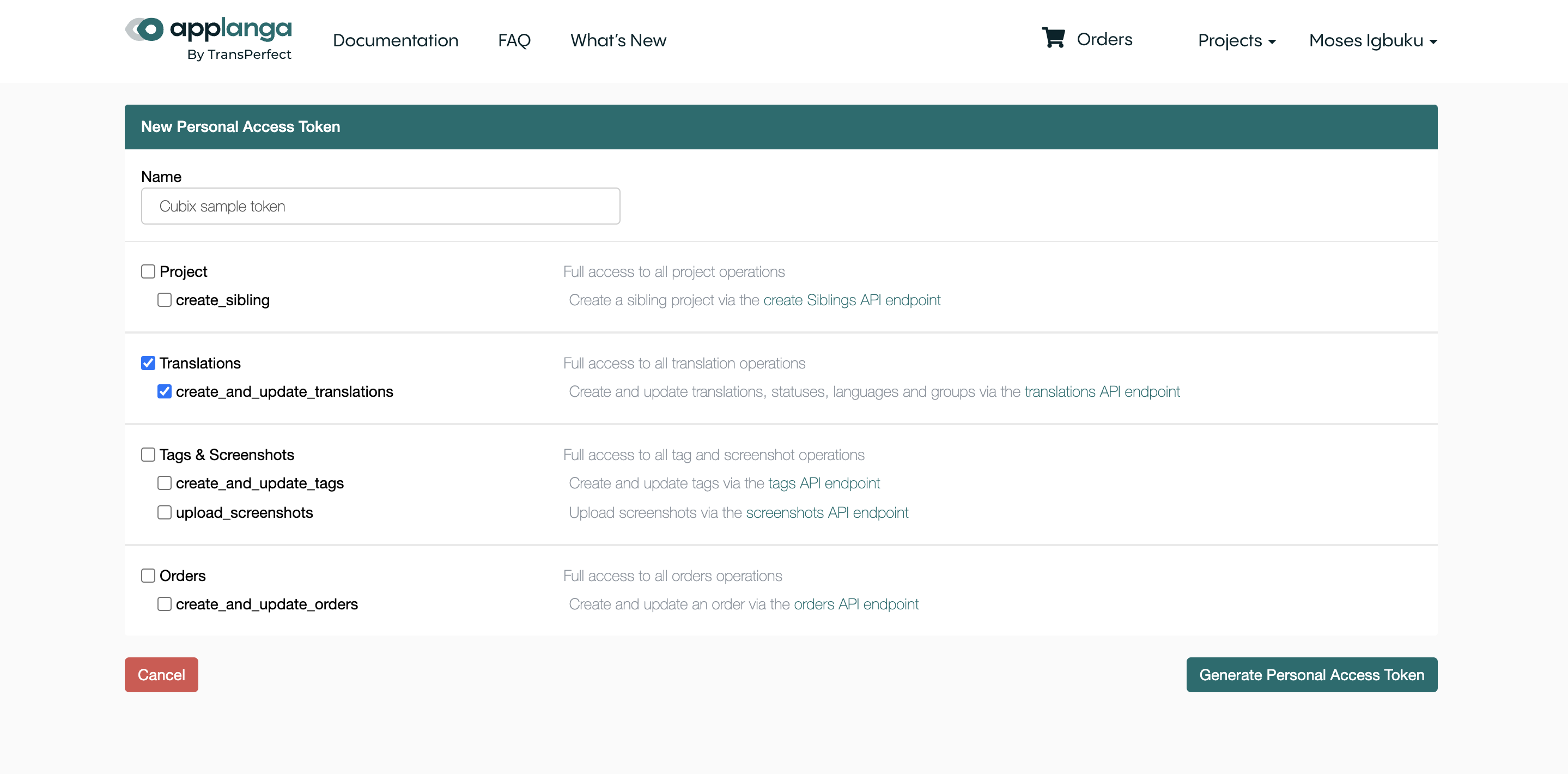Uncheck create_and_update_translations checkbox
Image resolution: width=1568 pixels, height=774 pixels.
[165, 391]
